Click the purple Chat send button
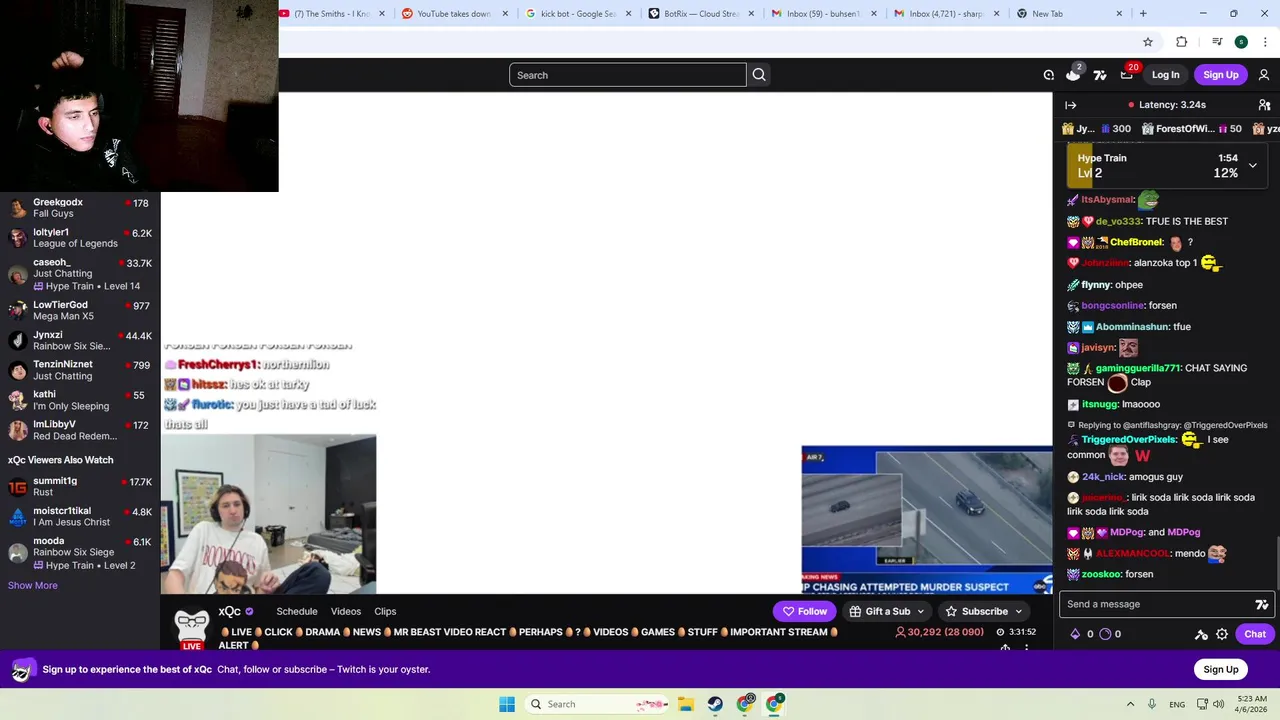1280x720 pixels. coord(1255,634)
